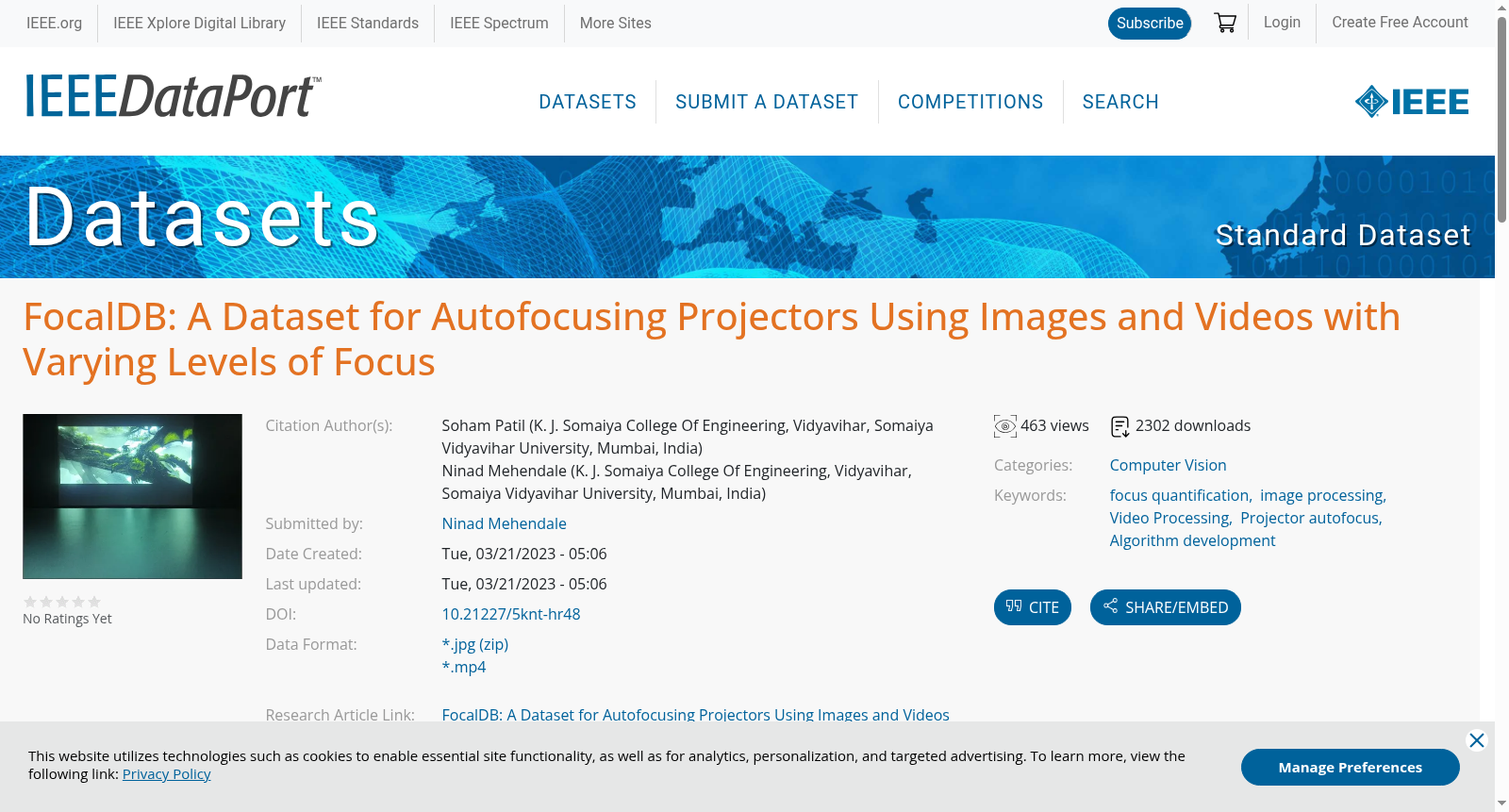Viewport: 1509px width, 812px height.
Task: Select the Video Processing keyword
Action: (x=1169, y=518)
